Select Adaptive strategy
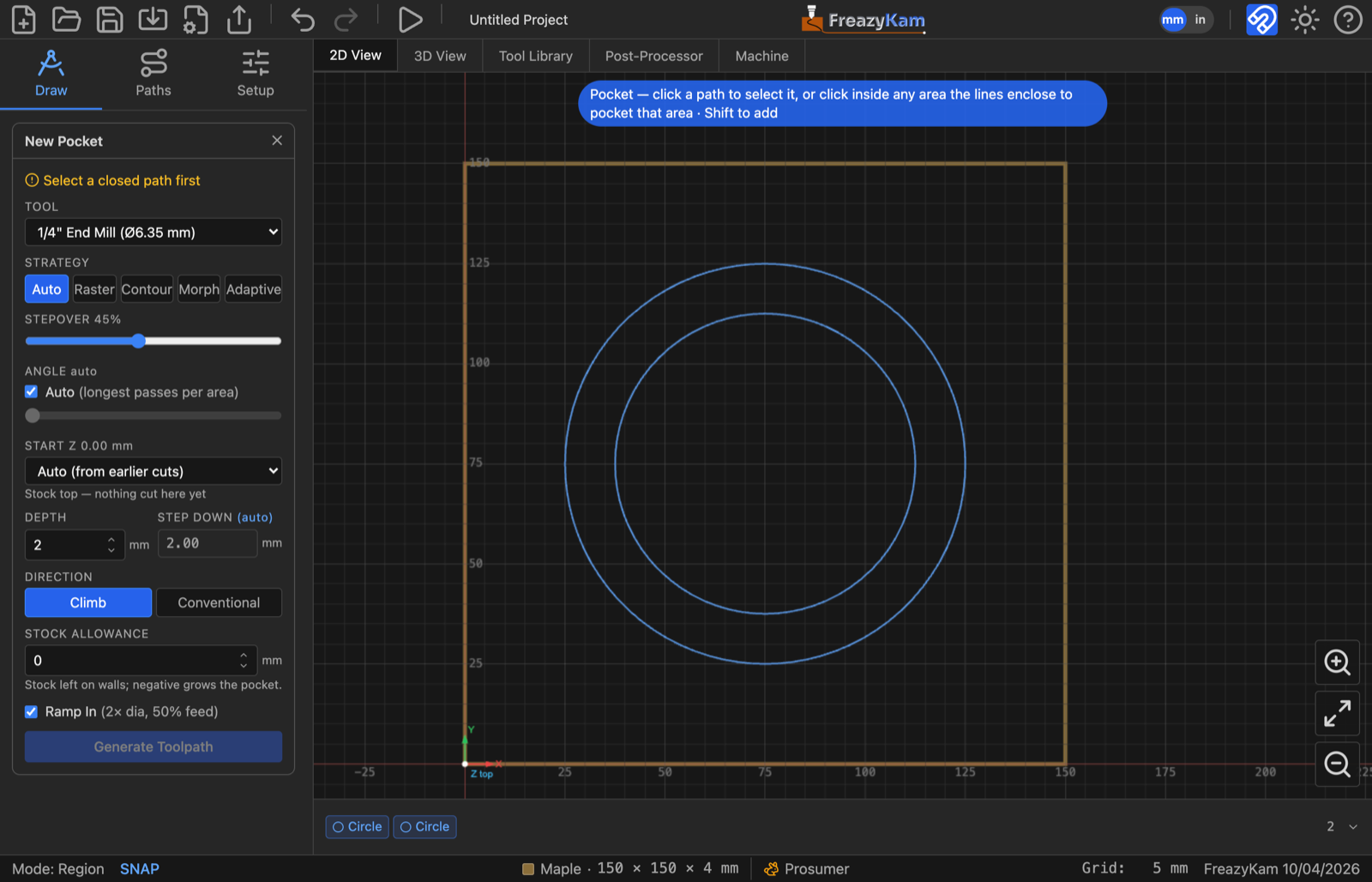Viewport: 1372px width, 882px height. point(254,289)
